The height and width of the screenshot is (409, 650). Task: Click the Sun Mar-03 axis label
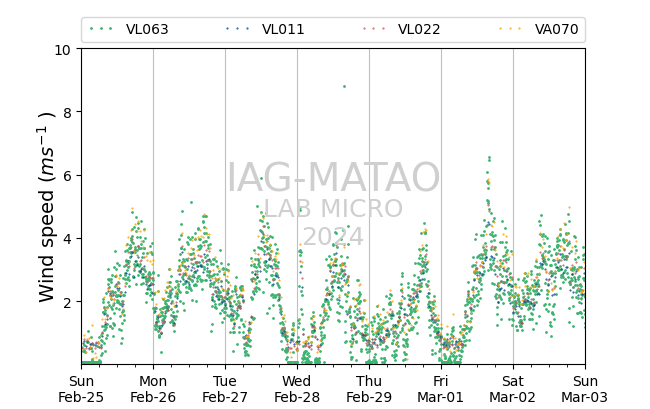point(585,389)
